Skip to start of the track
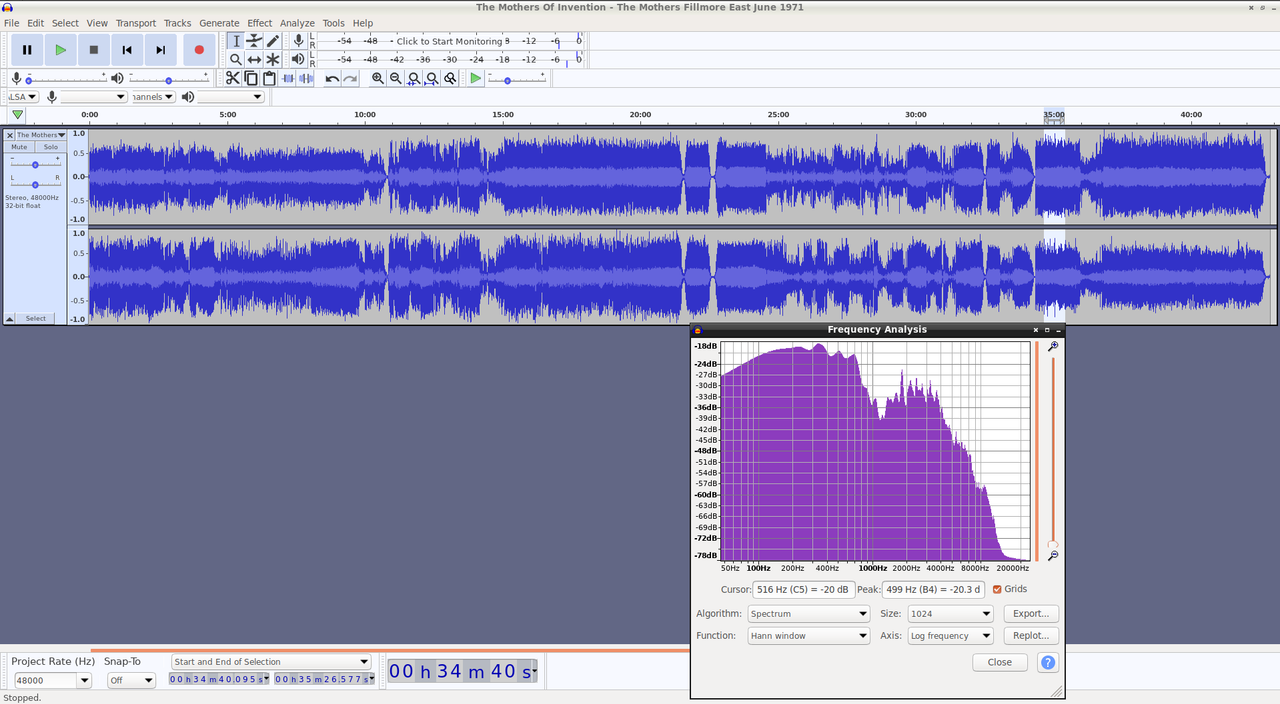The width and height of the screenshot is (1280, 704). point(127,49)
